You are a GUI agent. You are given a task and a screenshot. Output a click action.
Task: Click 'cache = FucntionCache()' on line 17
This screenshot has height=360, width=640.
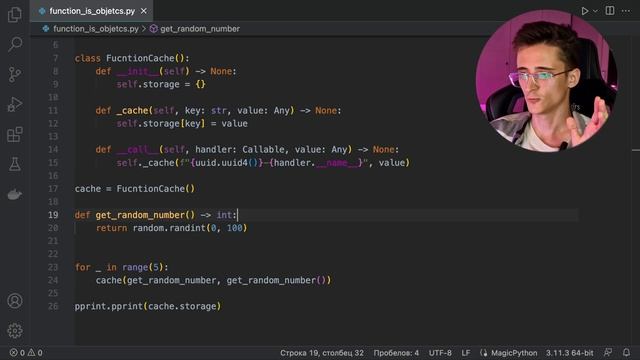(135, 189)
